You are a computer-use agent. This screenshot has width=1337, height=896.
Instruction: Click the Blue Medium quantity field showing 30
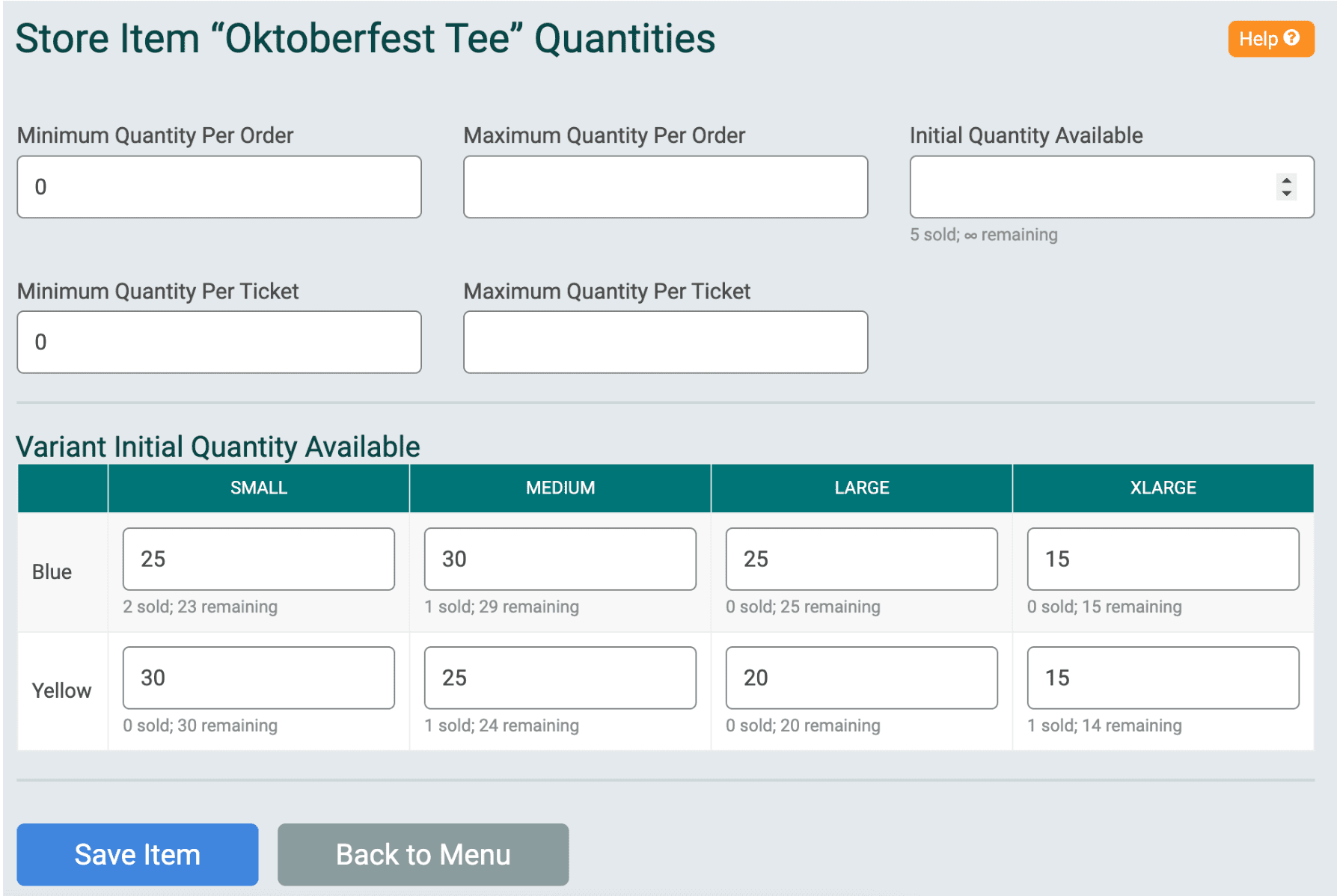point(560,559)
